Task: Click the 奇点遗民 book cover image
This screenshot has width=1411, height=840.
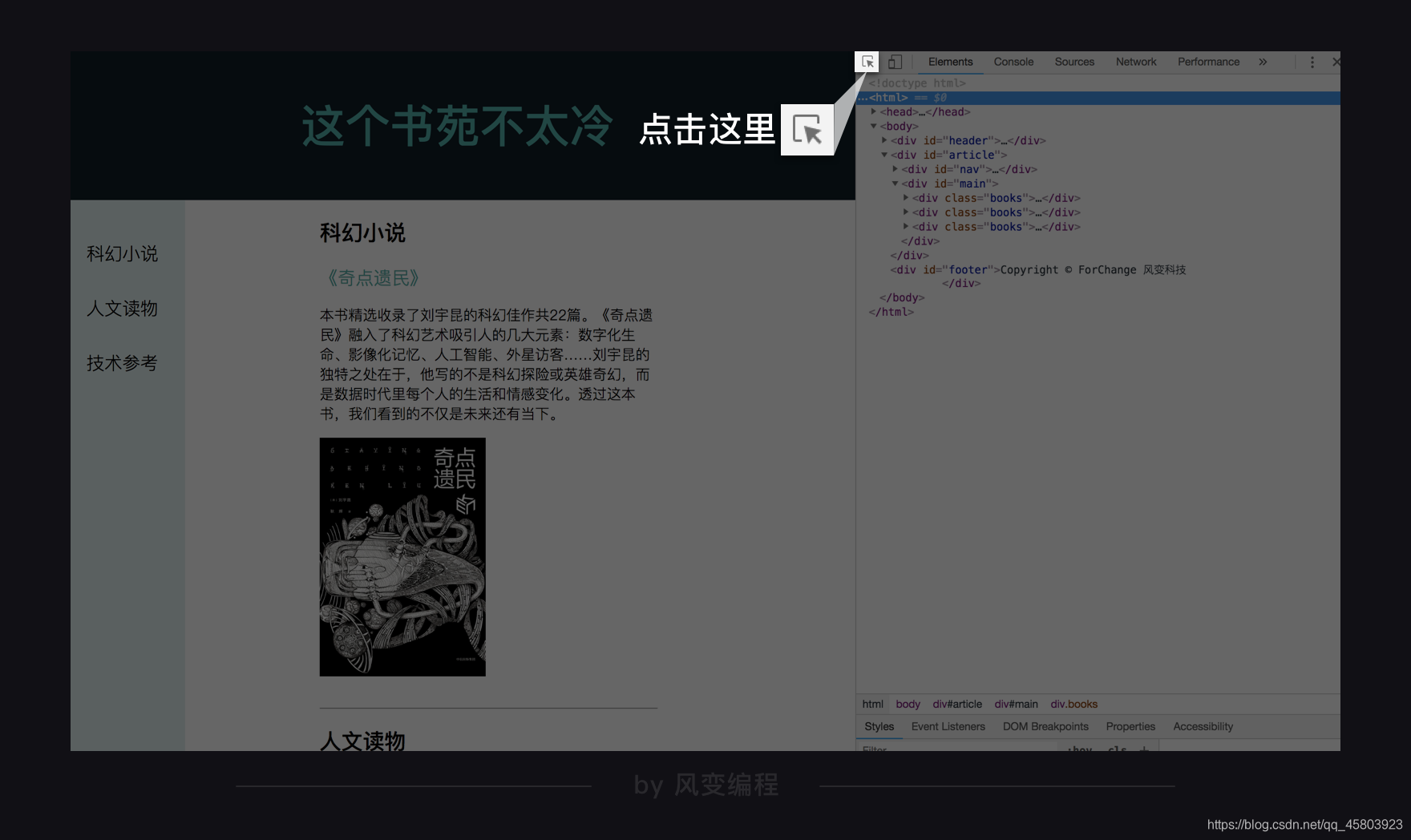Action: (x=402, y=557)
